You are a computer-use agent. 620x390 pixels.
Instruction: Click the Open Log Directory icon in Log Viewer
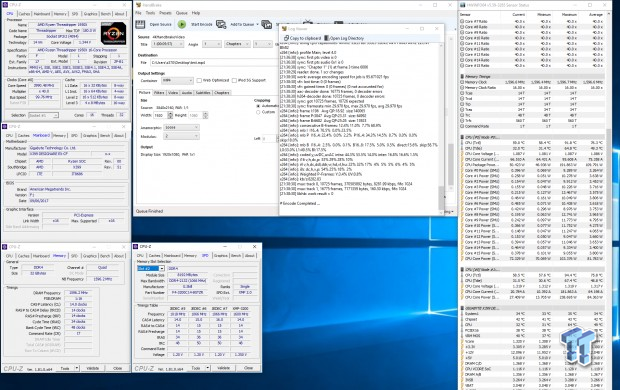(326, 38)
